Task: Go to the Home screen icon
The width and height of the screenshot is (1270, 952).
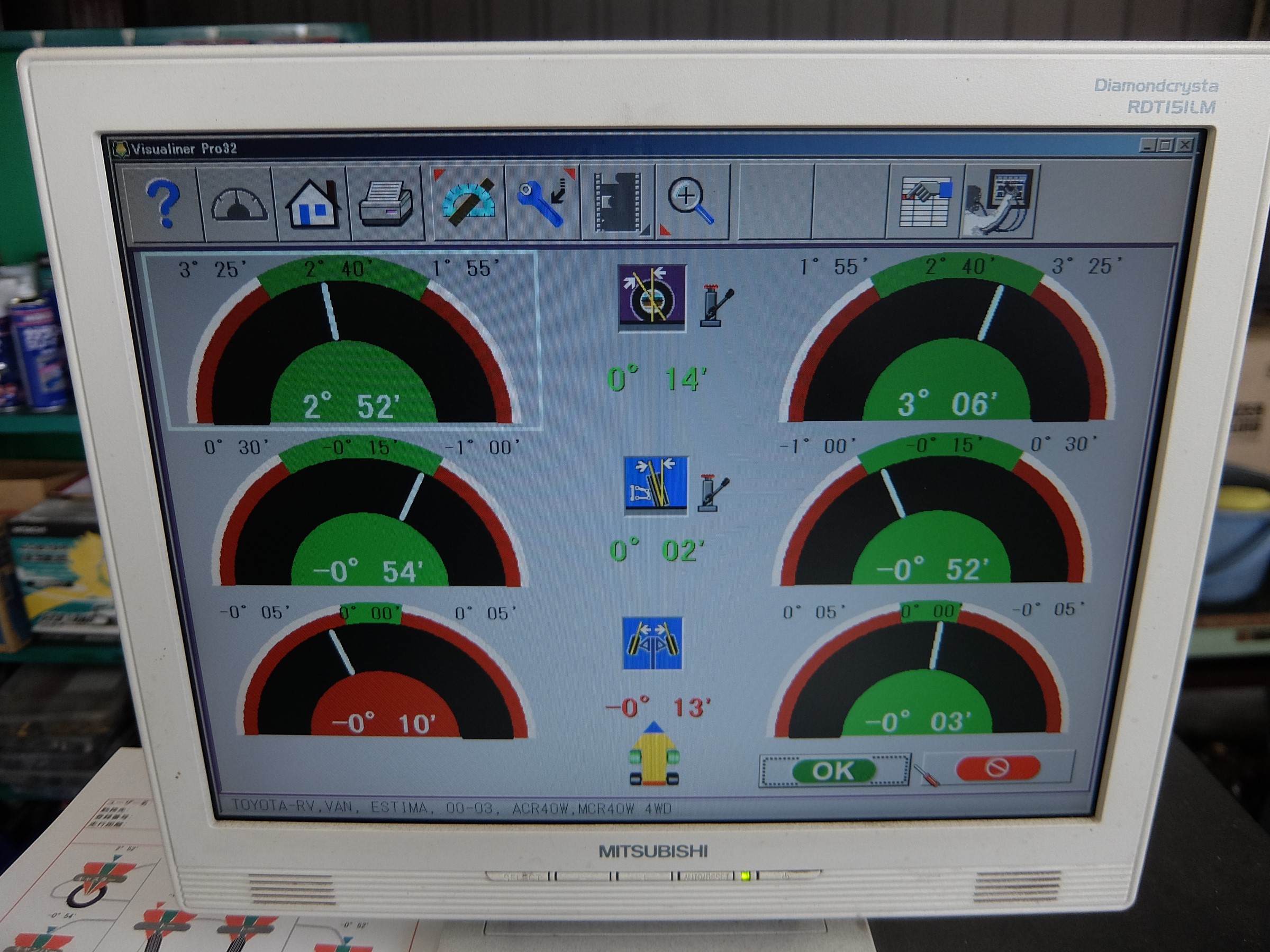Action: (x=313, y=203)
